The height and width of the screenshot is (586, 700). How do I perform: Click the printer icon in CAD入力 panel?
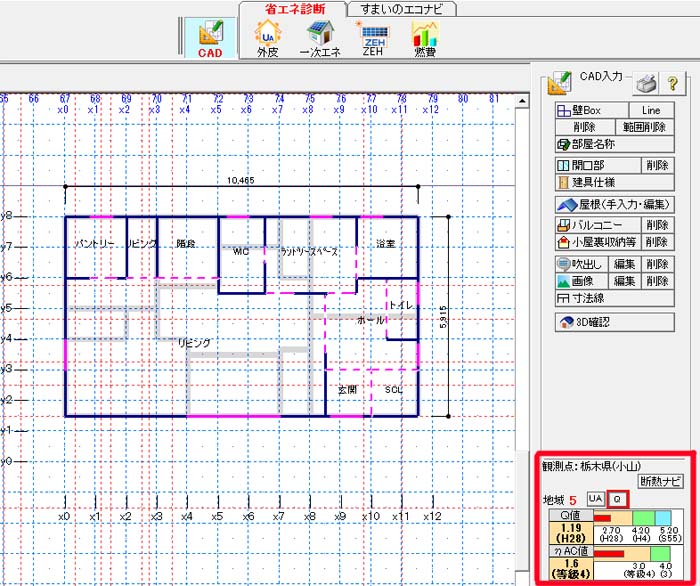pos(646,83)
